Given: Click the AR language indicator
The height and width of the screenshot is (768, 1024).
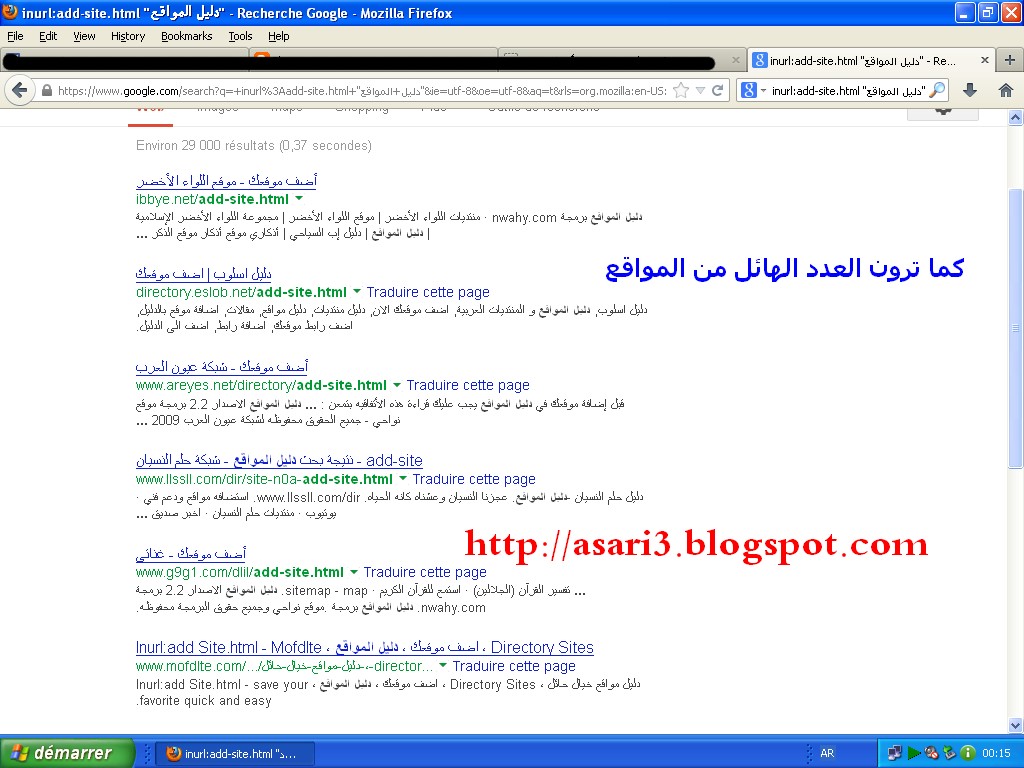Looking at the screenshot, I should tap(827, 753).
